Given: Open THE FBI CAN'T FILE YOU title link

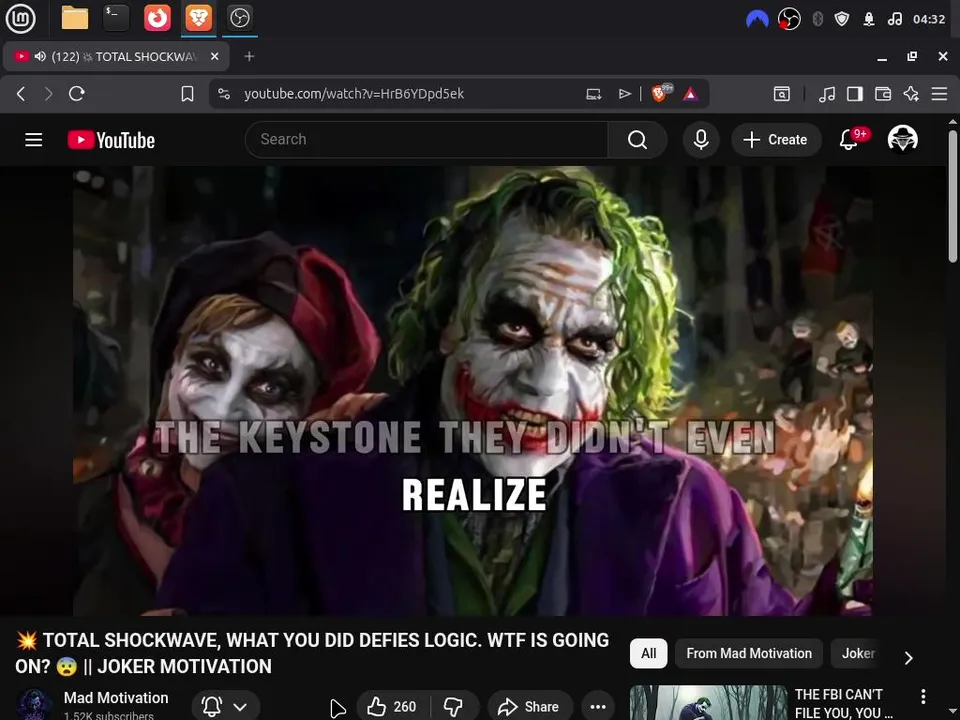Looking at the screenshot, I should (844, 703).
